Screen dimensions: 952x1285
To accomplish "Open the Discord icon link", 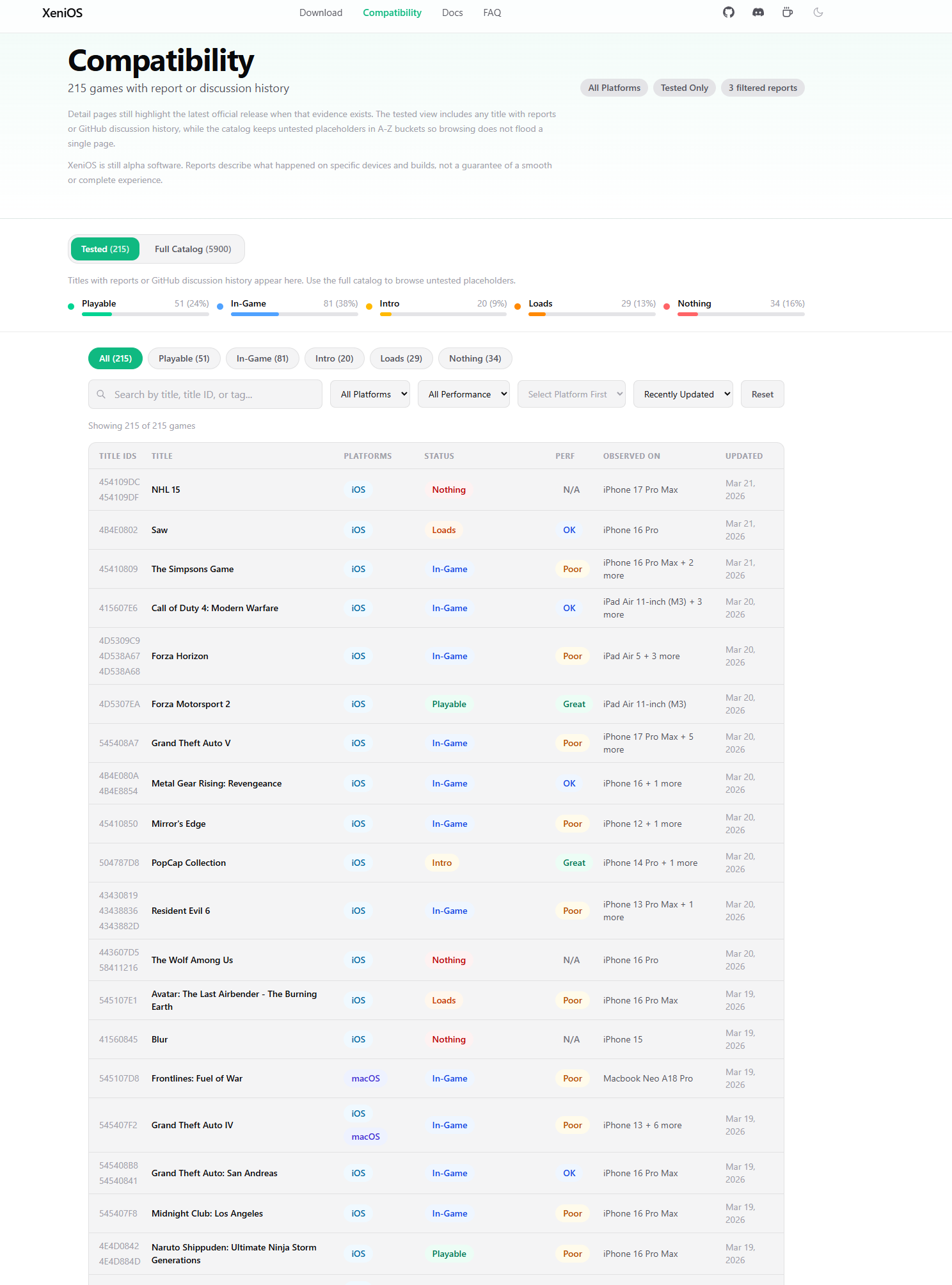I will (758, 12).
